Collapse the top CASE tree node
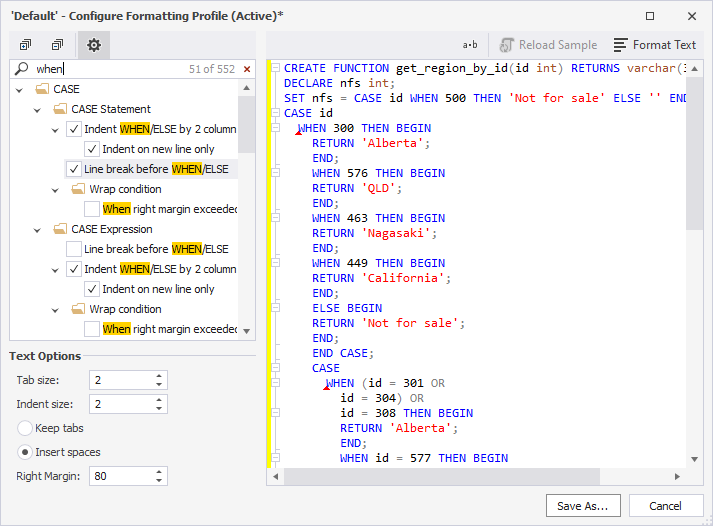The height and width of the screenshot is (526, 713). 20,90
